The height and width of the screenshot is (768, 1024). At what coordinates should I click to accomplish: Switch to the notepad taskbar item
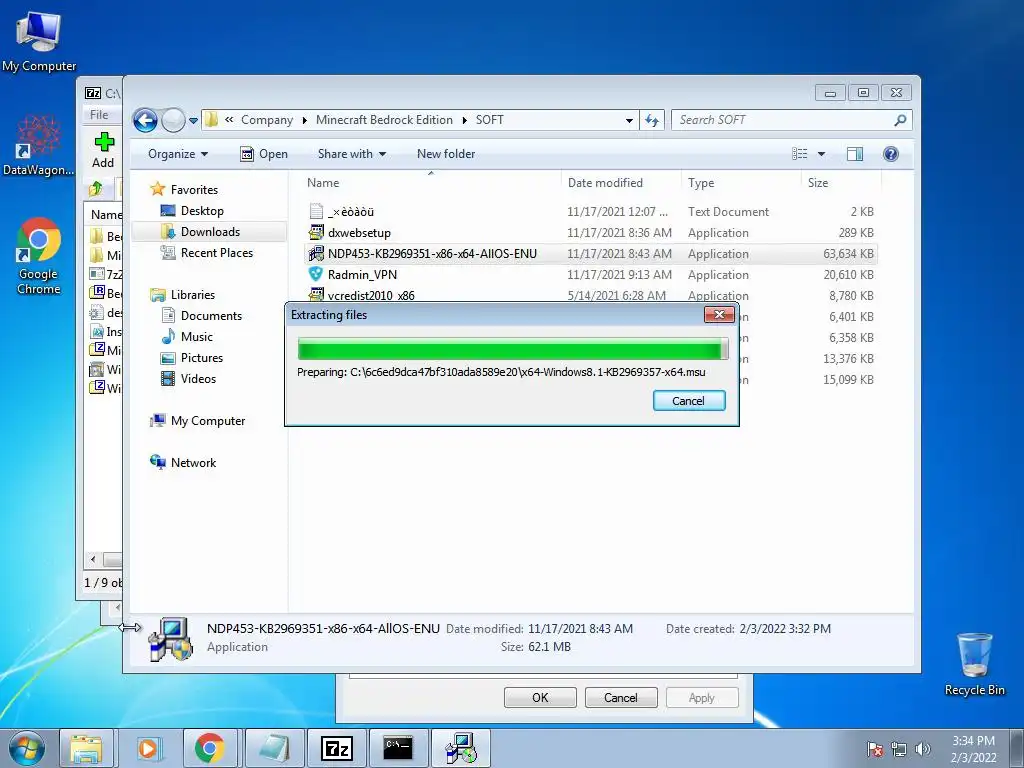(273, 748)
